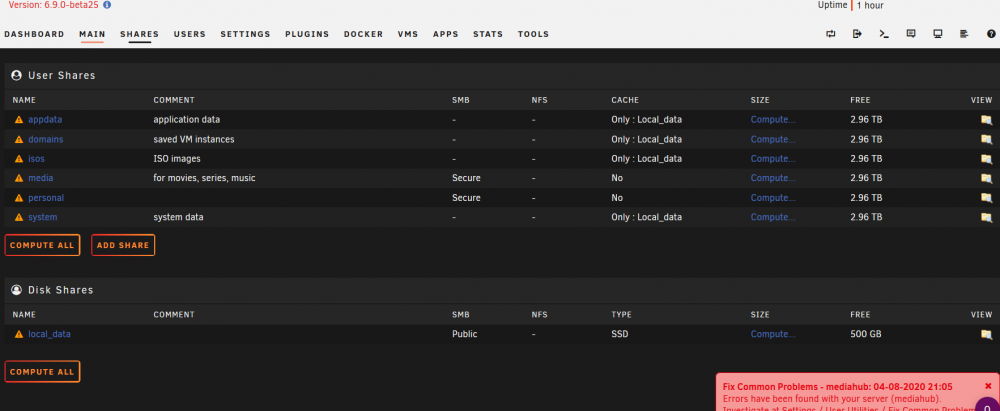Click the logout icon in header

[857, 34]
